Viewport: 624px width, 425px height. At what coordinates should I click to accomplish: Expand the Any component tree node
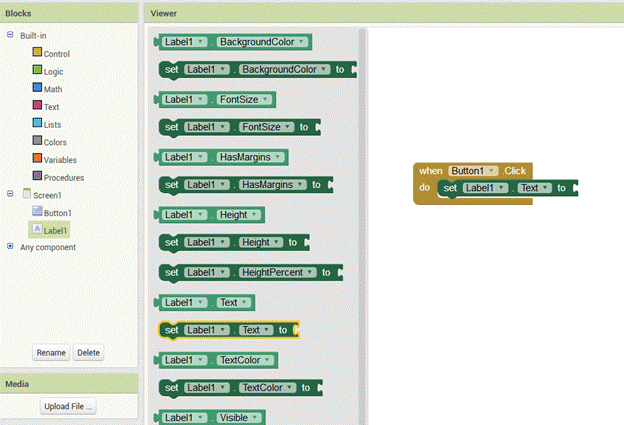point(10,246)
